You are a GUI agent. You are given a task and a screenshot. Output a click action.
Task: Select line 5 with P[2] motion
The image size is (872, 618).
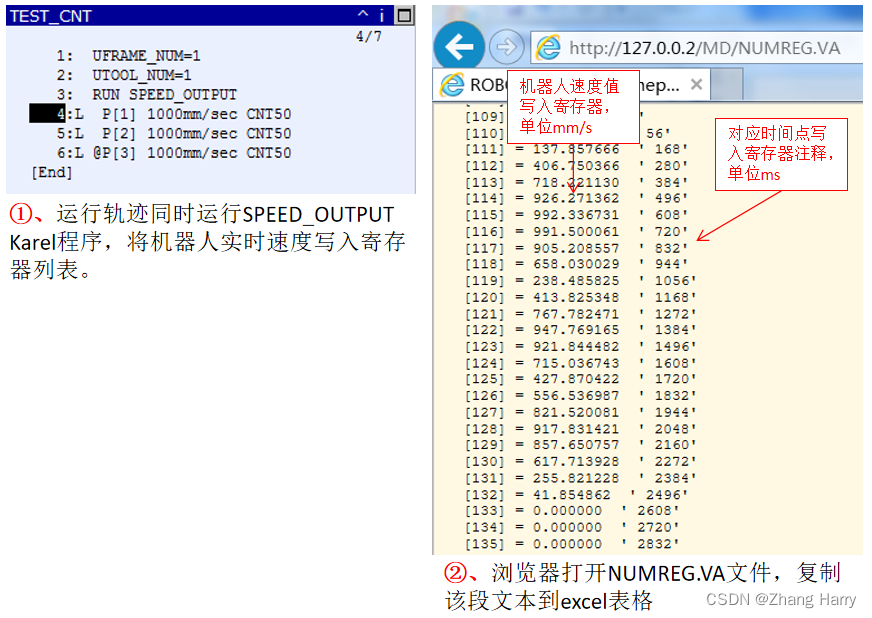(x=174, y=134)
